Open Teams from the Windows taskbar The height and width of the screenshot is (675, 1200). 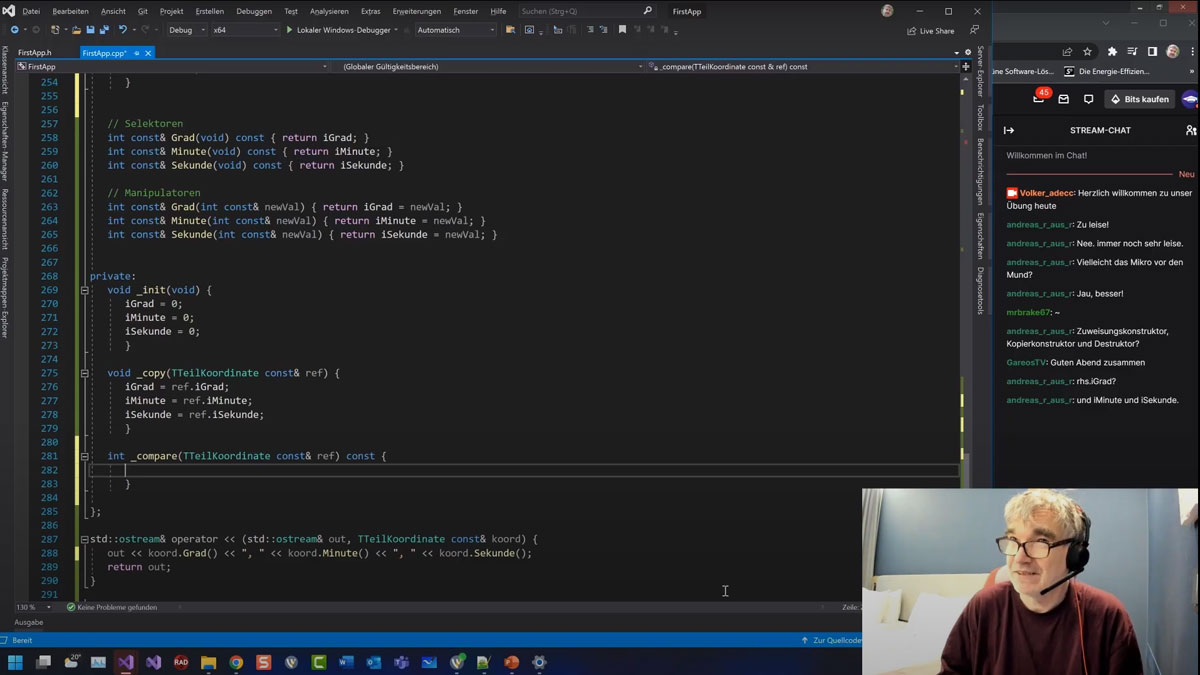coord(401,662)
